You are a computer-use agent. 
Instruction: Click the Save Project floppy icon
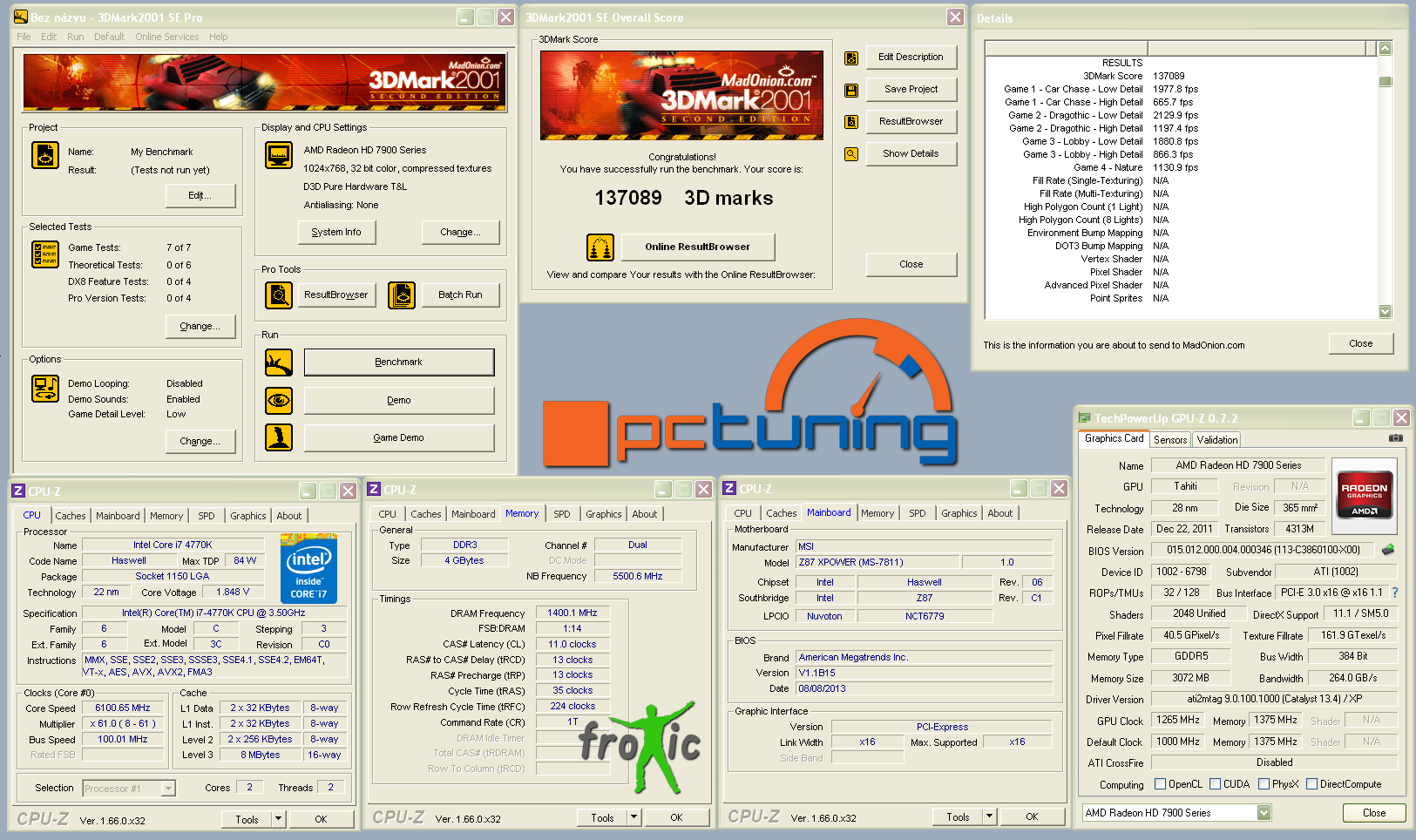[x=851, y=90]
